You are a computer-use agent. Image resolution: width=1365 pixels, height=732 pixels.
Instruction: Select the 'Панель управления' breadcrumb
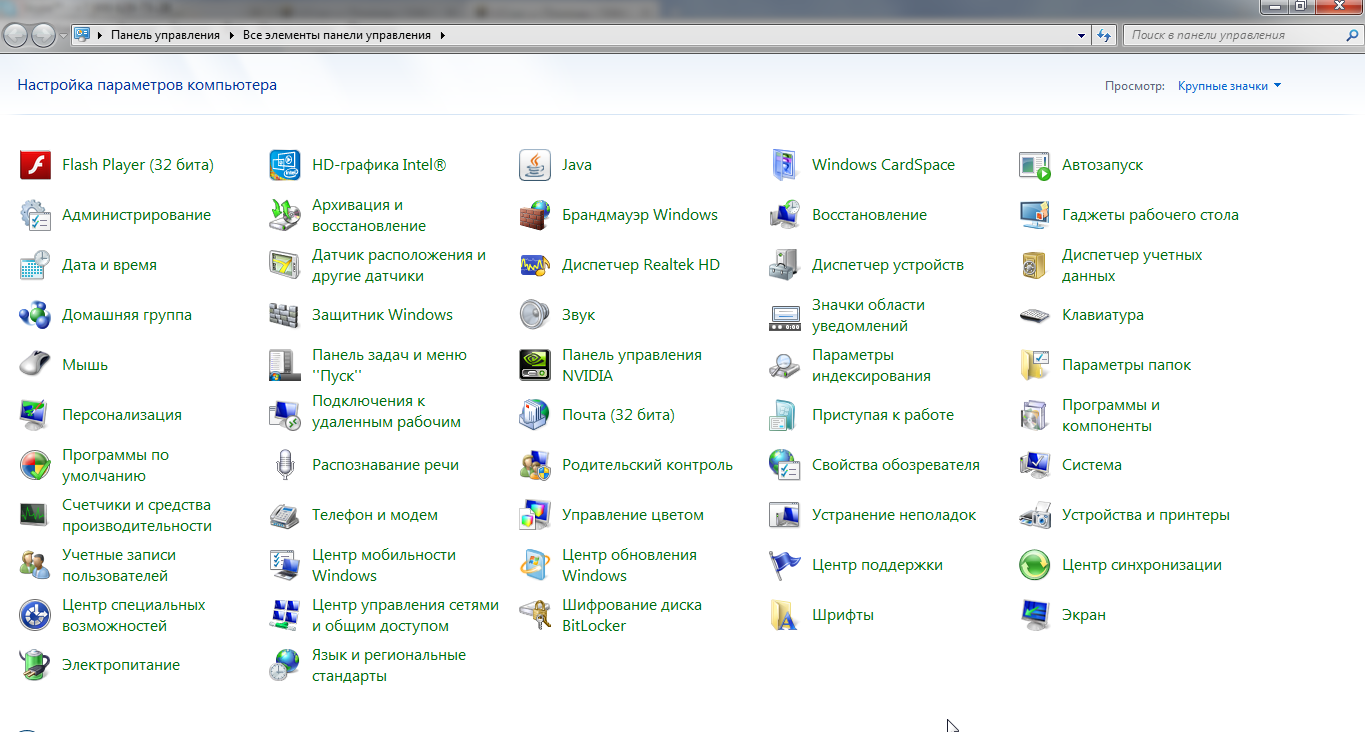click(165, 35)
